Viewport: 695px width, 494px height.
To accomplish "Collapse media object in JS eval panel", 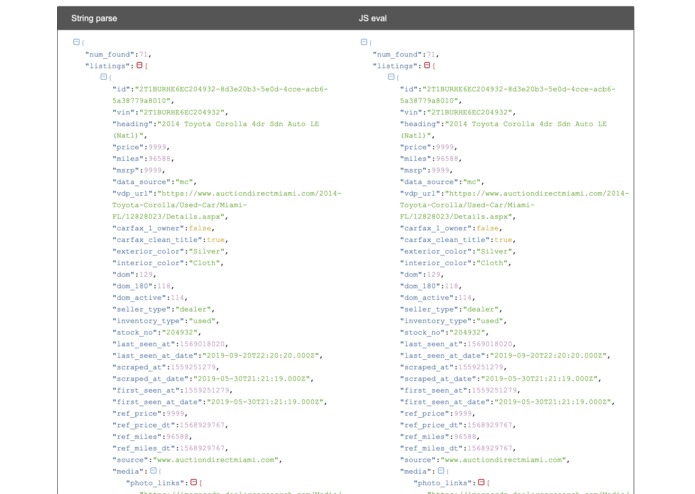I will 441,471.
